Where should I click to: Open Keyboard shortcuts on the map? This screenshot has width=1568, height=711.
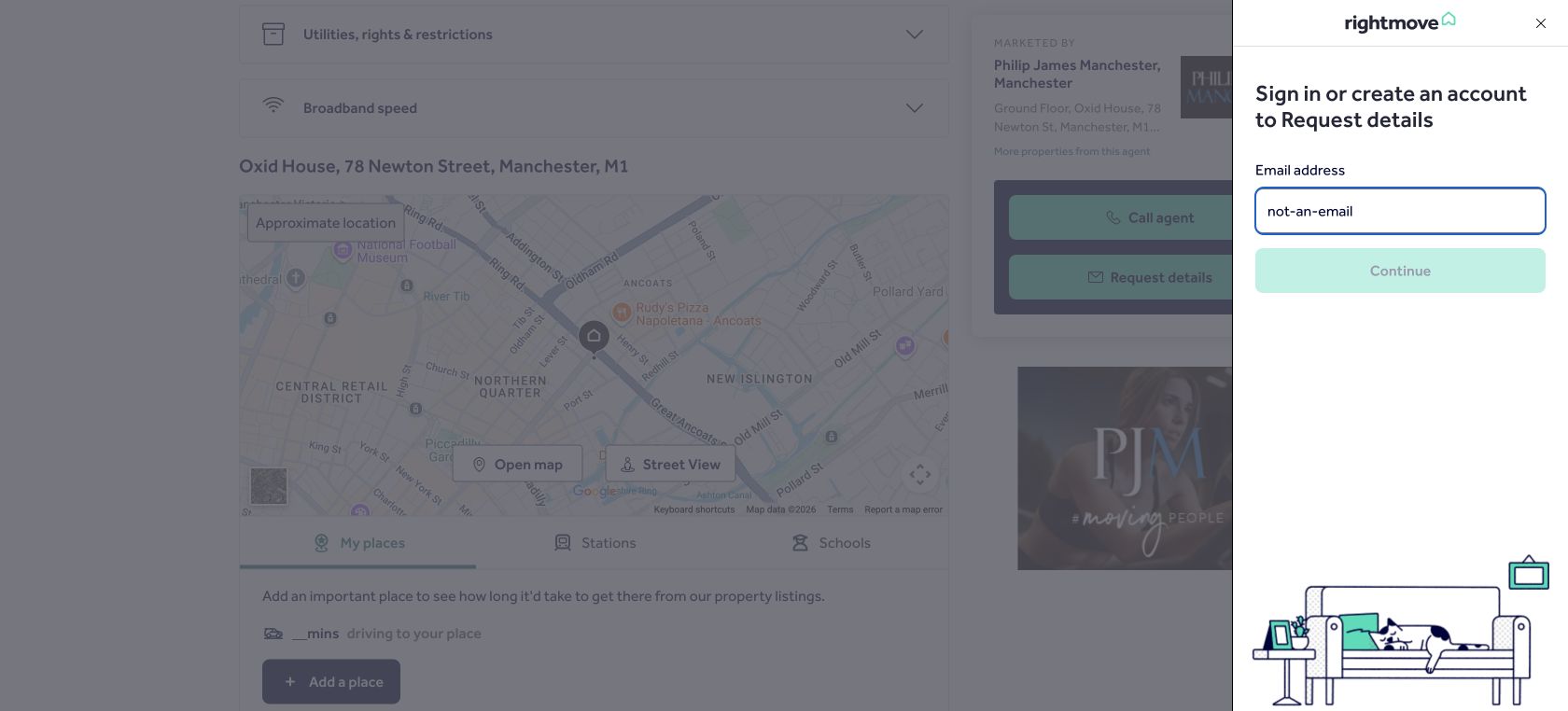pos(694,509)
